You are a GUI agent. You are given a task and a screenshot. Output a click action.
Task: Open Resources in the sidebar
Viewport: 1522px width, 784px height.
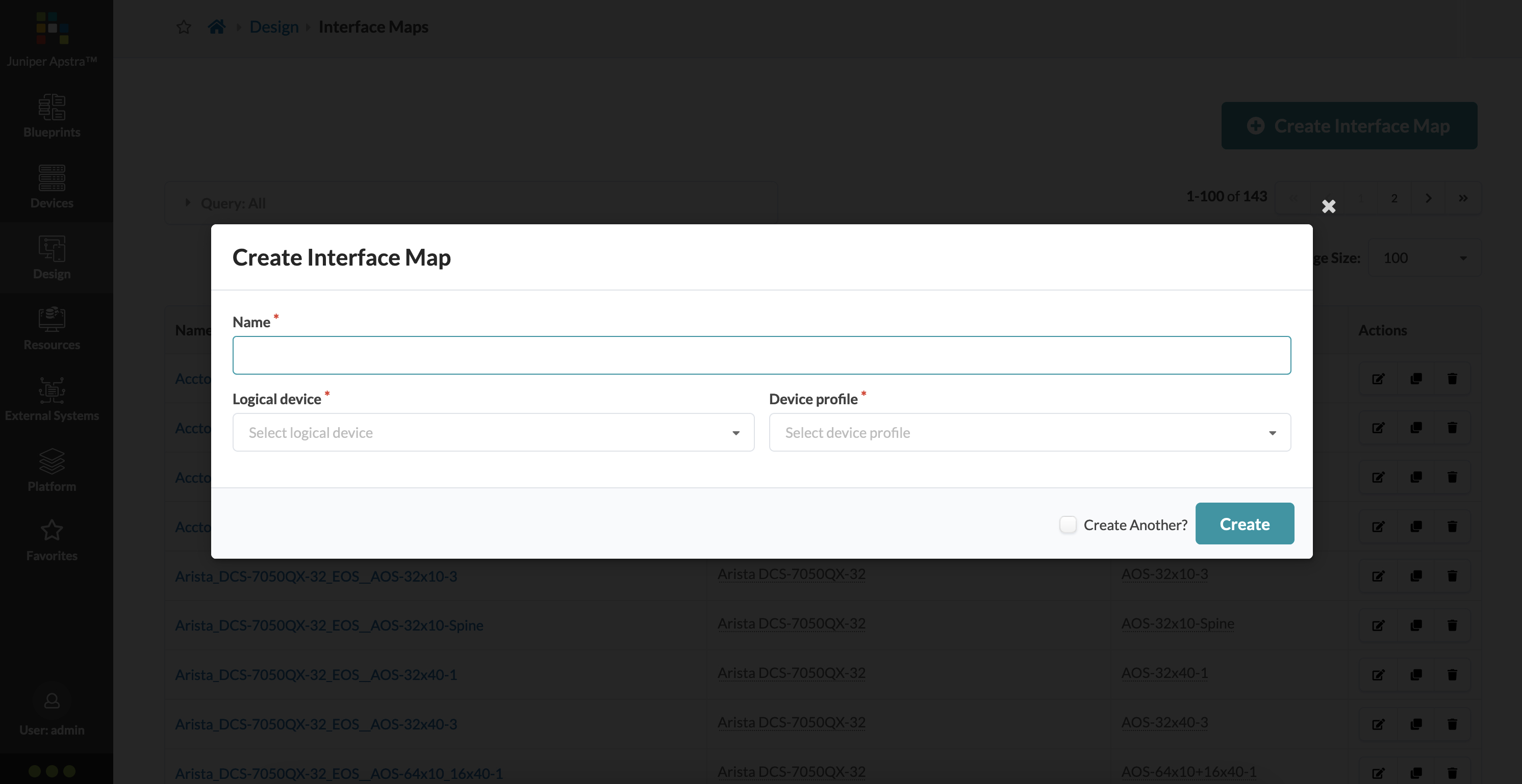tap(52, 328)
